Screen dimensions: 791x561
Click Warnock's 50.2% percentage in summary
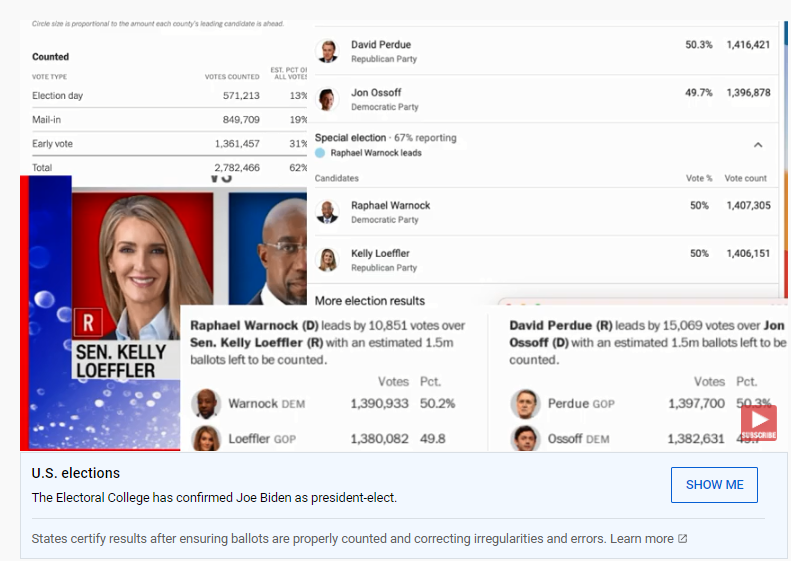[437, 404]
